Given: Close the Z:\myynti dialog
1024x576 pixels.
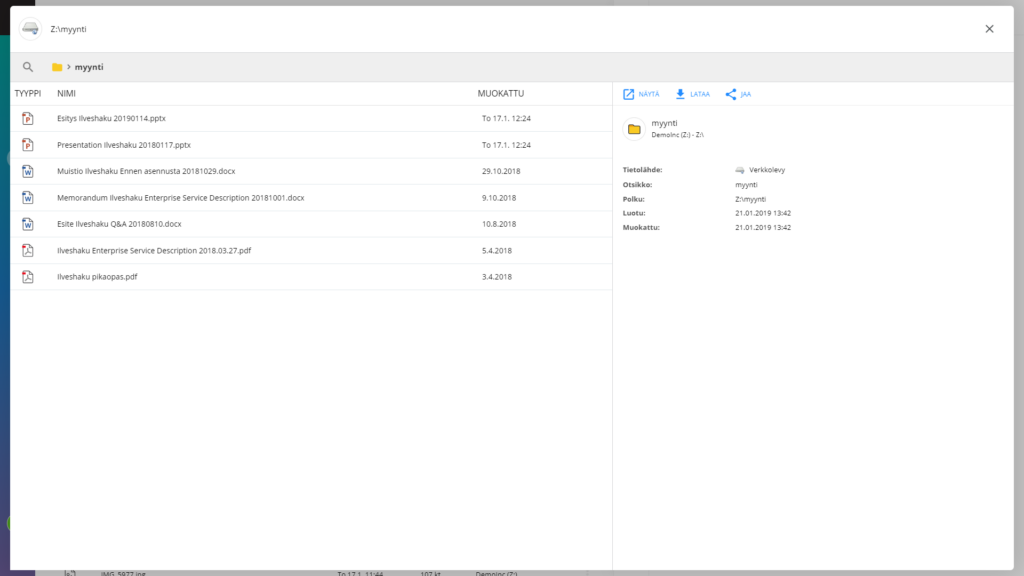Looking at the screenshot, I should click(x=989, y=29).
